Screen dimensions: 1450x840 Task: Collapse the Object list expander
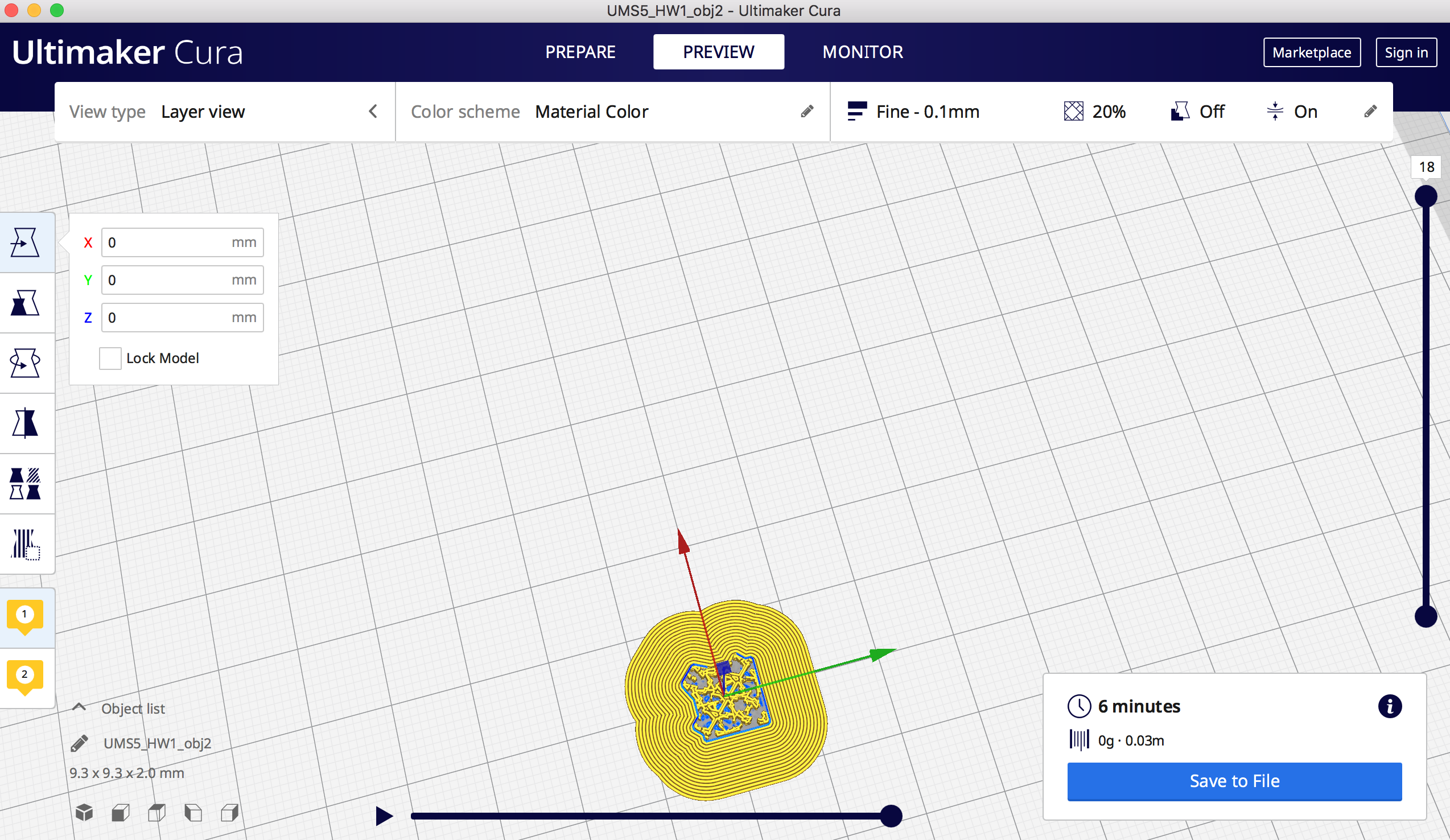[80, 707]
